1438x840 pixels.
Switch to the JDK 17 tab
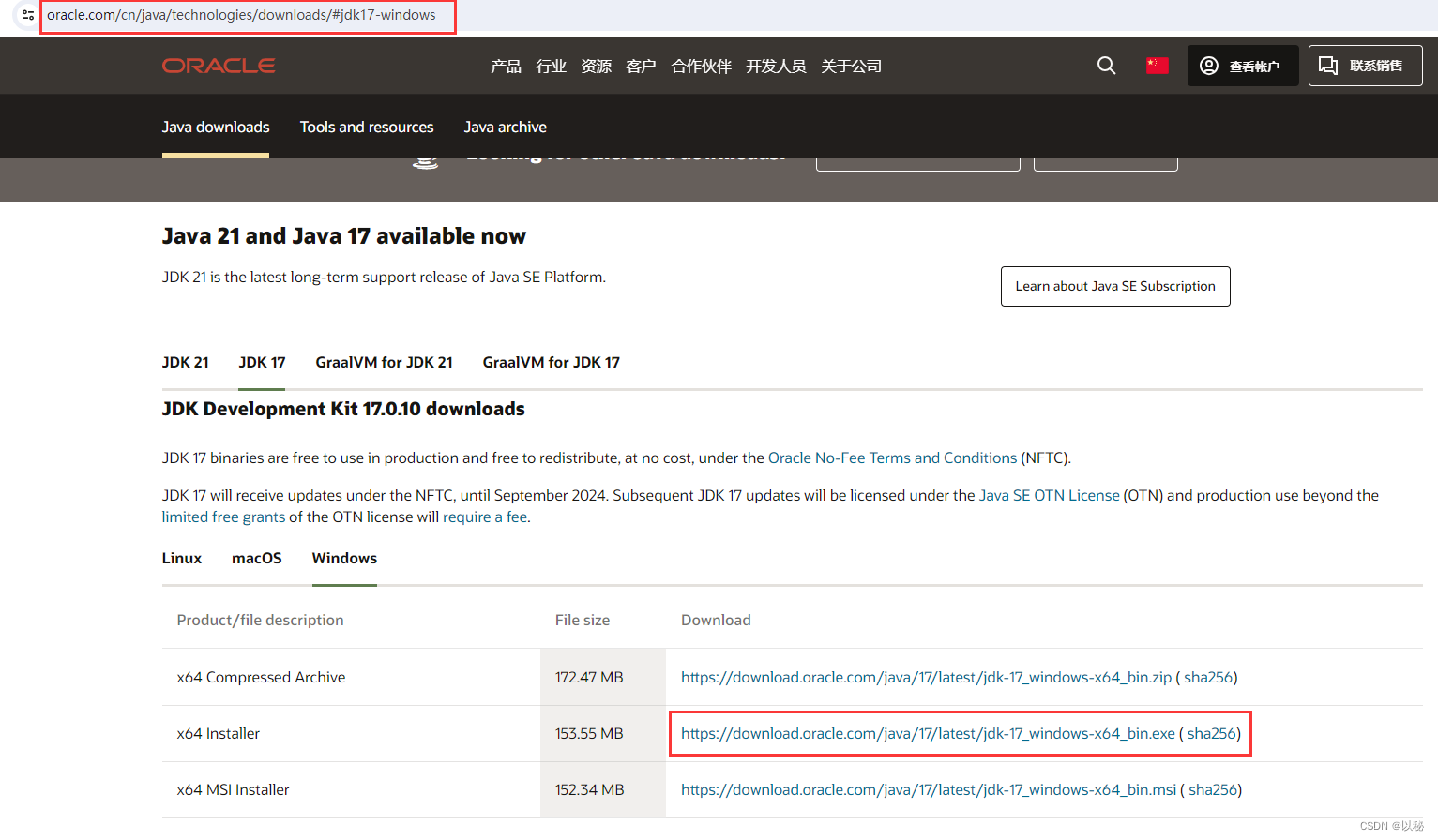(262, 362)
